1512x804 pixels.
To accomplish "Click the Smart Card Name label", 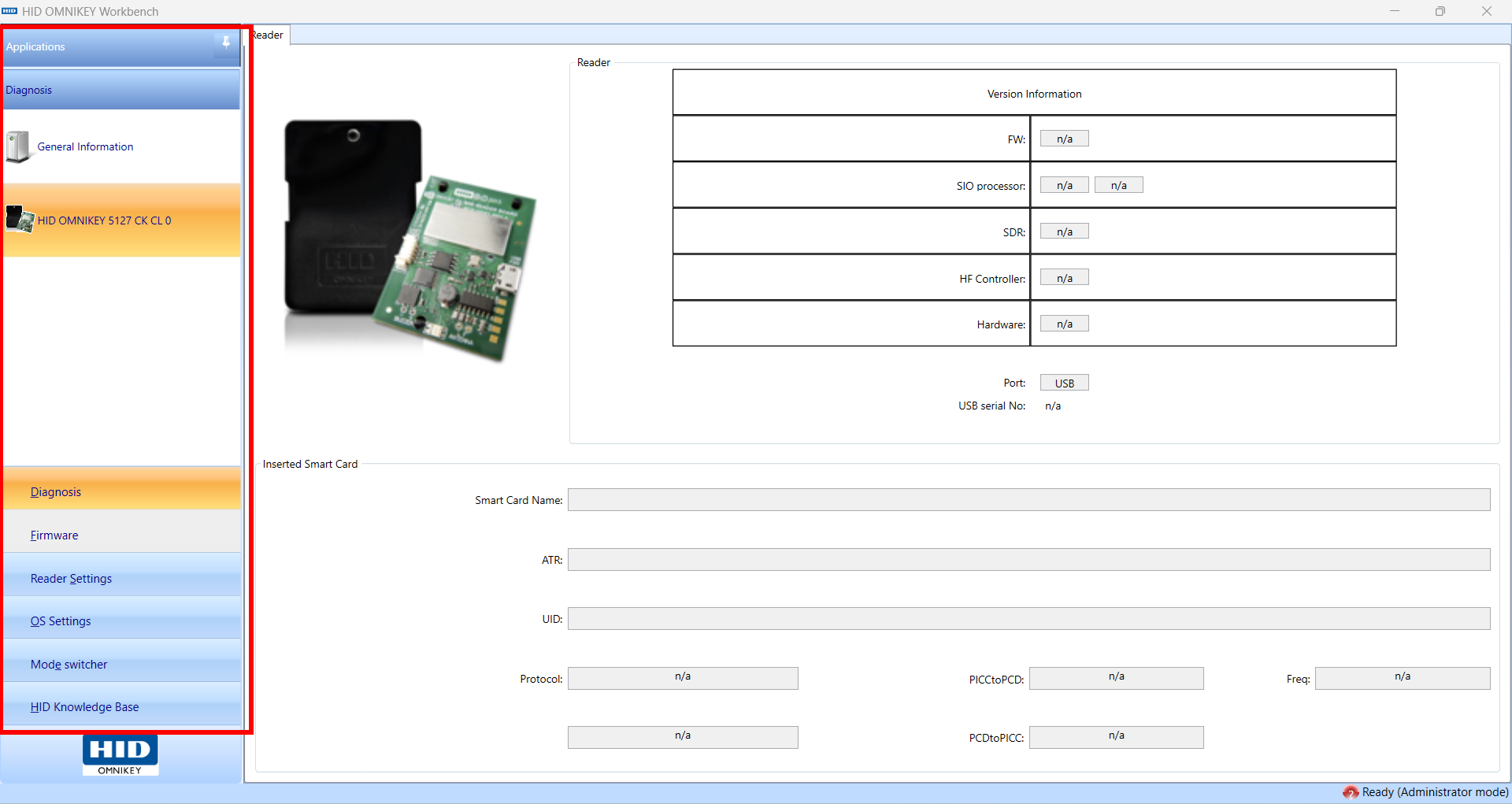I will click(x=519, y=500).
